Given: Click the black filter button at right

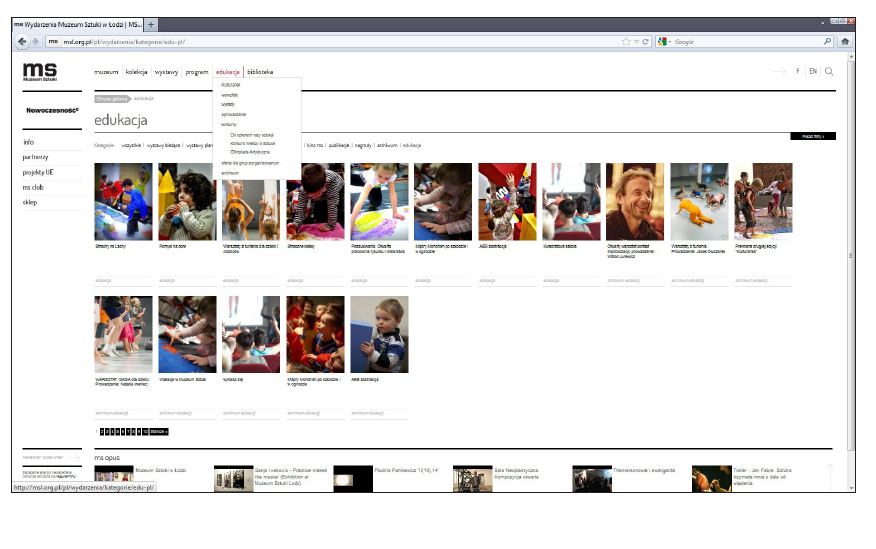Looking at the screenshot, I should [813, 136].
